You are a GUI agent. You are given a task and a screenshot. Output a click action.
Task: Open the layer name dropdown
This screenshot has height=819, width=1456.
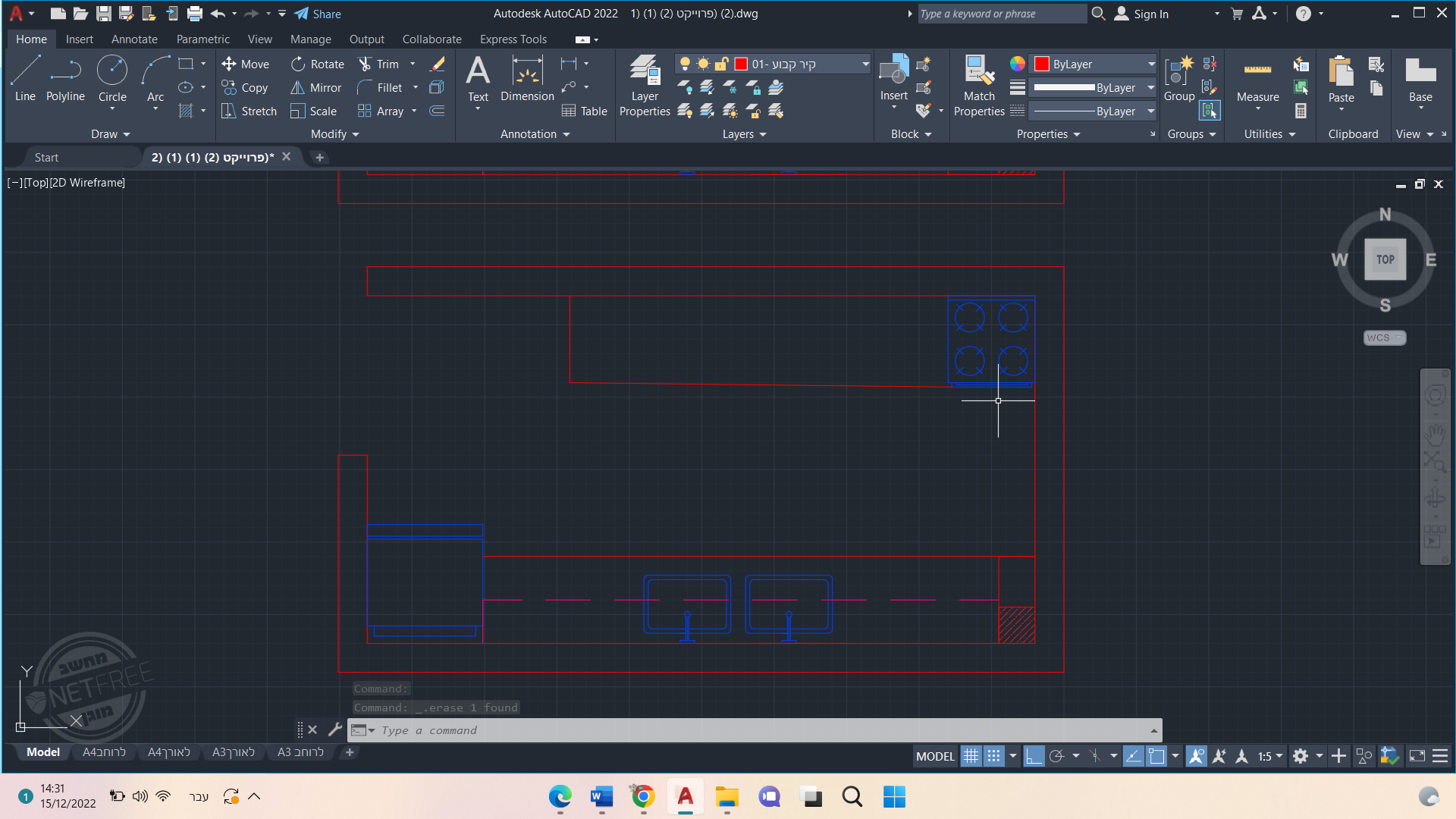(864, 64)
